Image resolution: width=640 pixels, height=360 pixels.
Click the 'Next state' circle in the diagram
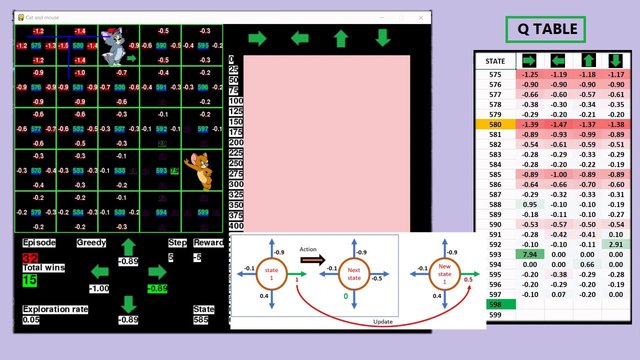(354, 274)
